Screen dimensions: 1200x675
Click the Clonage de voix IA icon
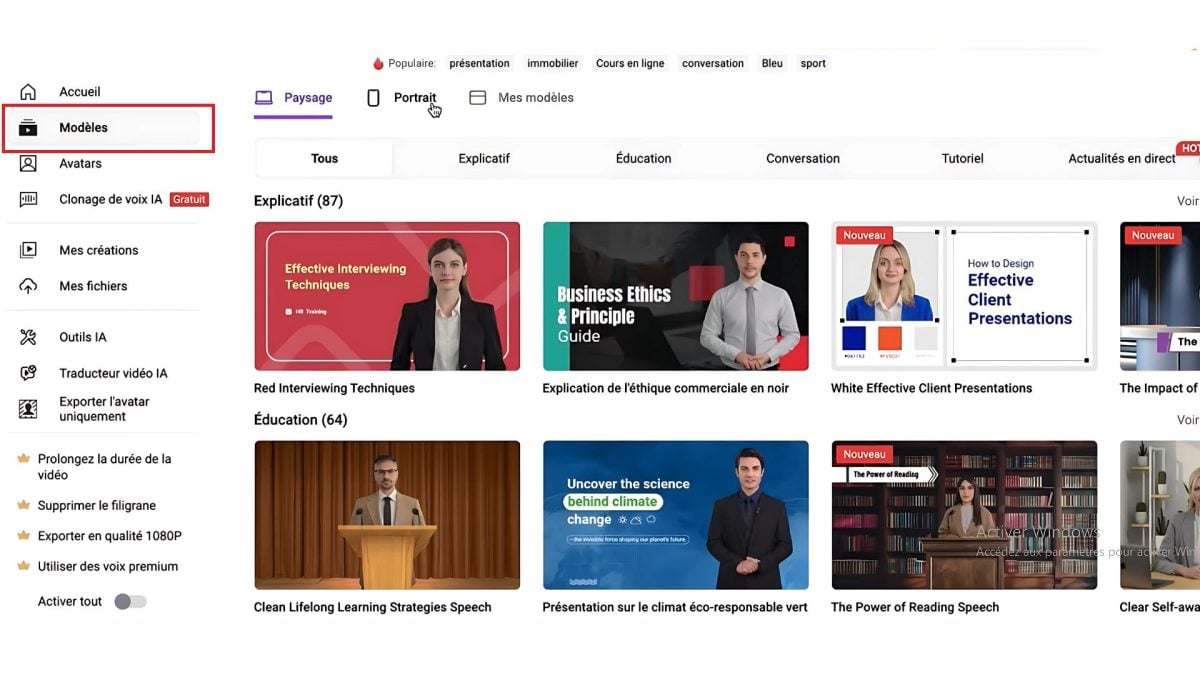(x=28, y=199)
